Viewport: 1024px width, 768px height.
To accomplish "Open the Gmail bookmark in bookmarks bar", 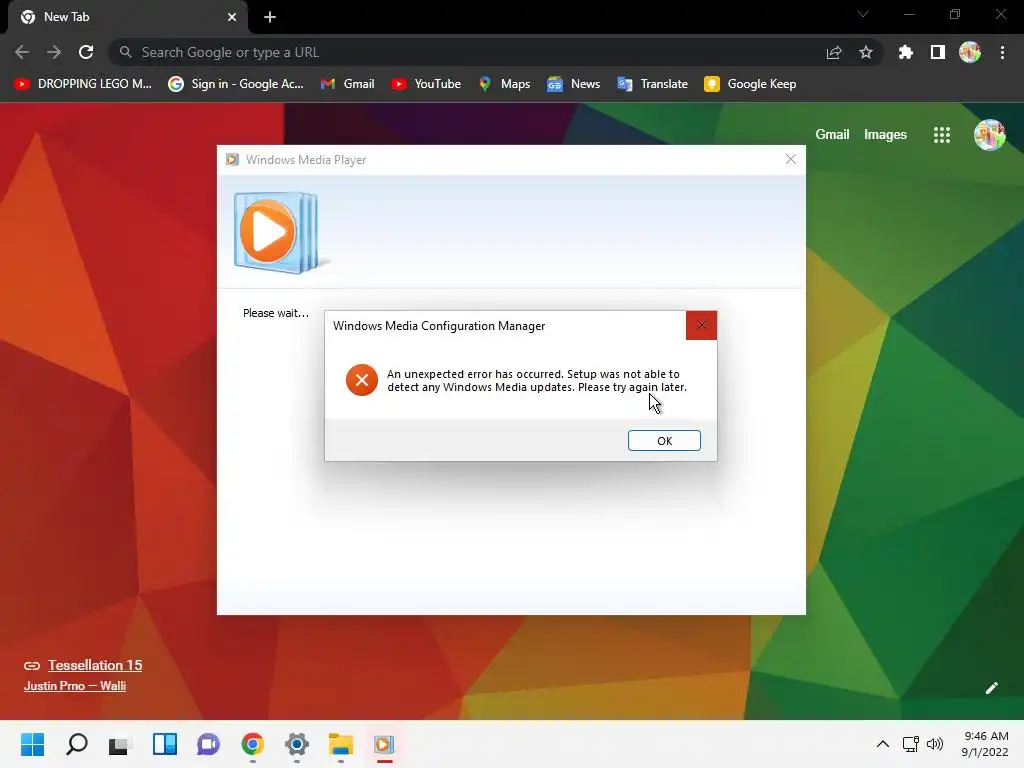I will click(x=347, y=84).
